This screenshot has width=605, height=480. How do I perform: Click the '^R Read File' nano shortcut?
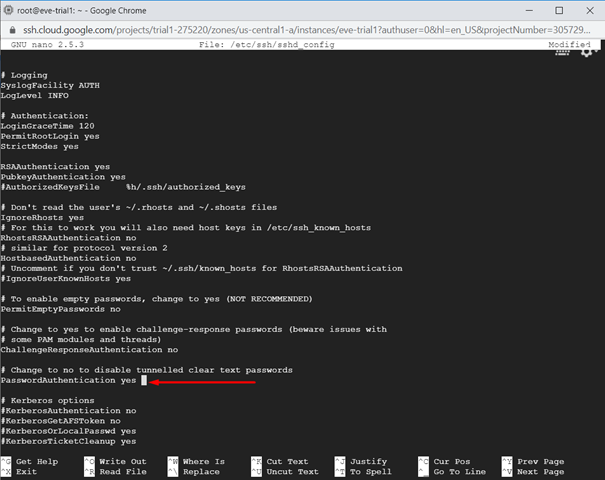point(115,472)
